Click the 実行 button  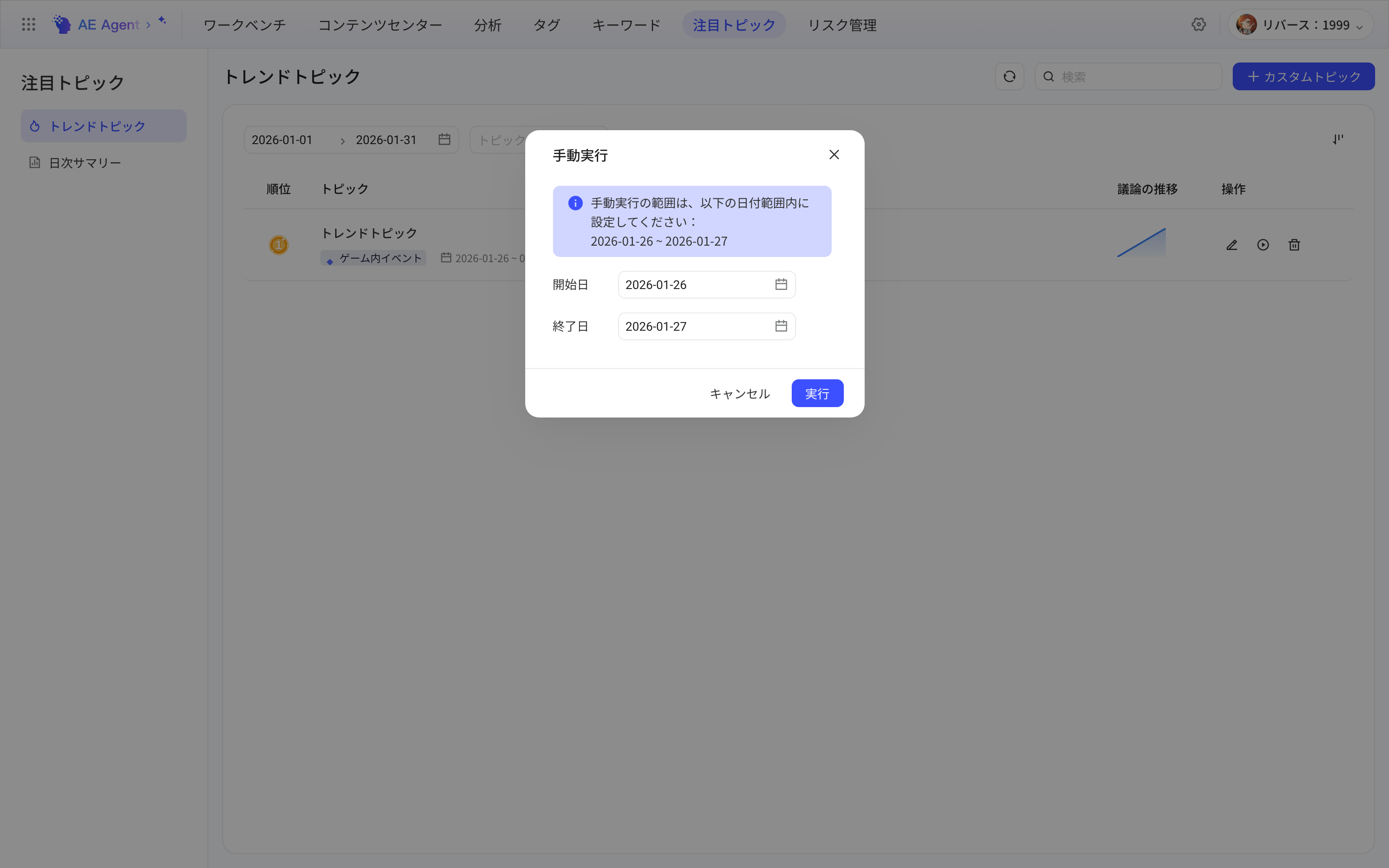tap(817, 393)
